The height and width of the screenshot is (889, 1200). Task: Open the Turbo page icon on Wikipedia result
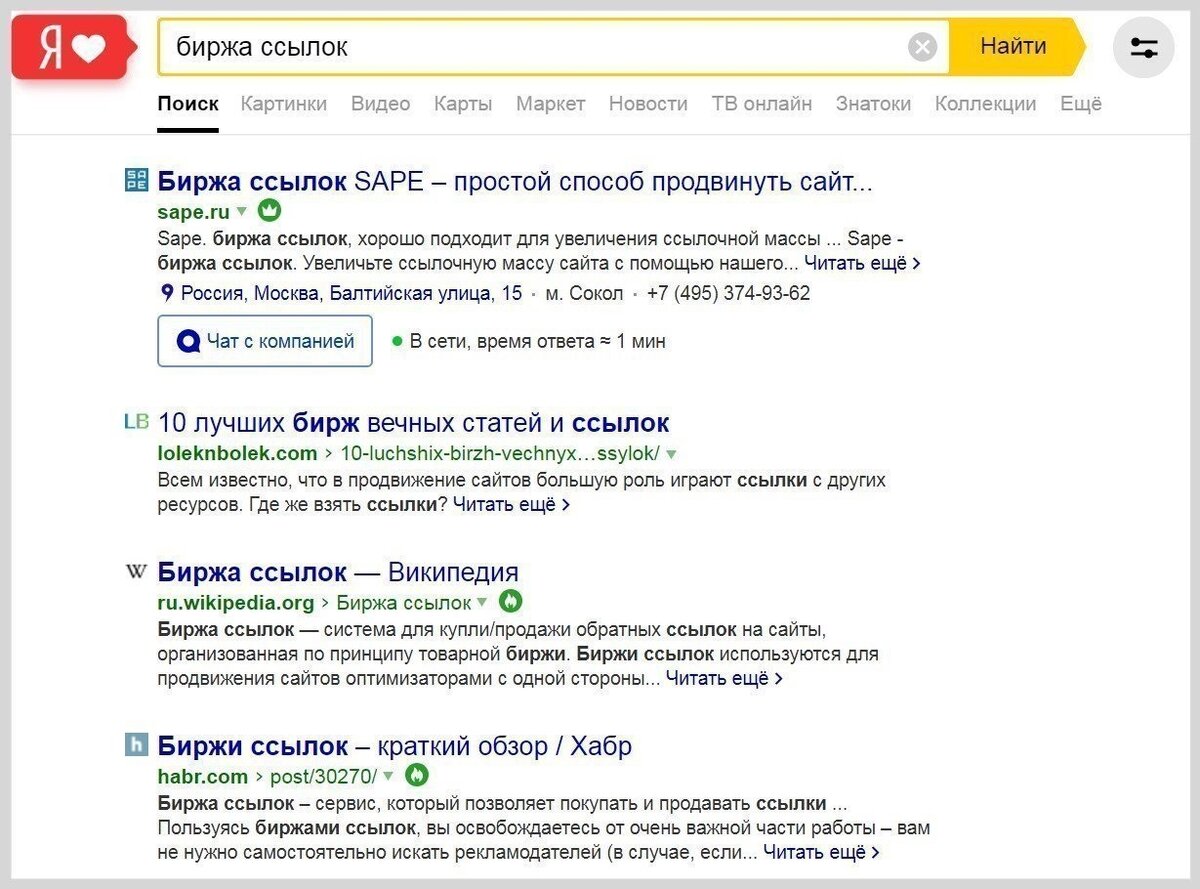tap(512, 602)
